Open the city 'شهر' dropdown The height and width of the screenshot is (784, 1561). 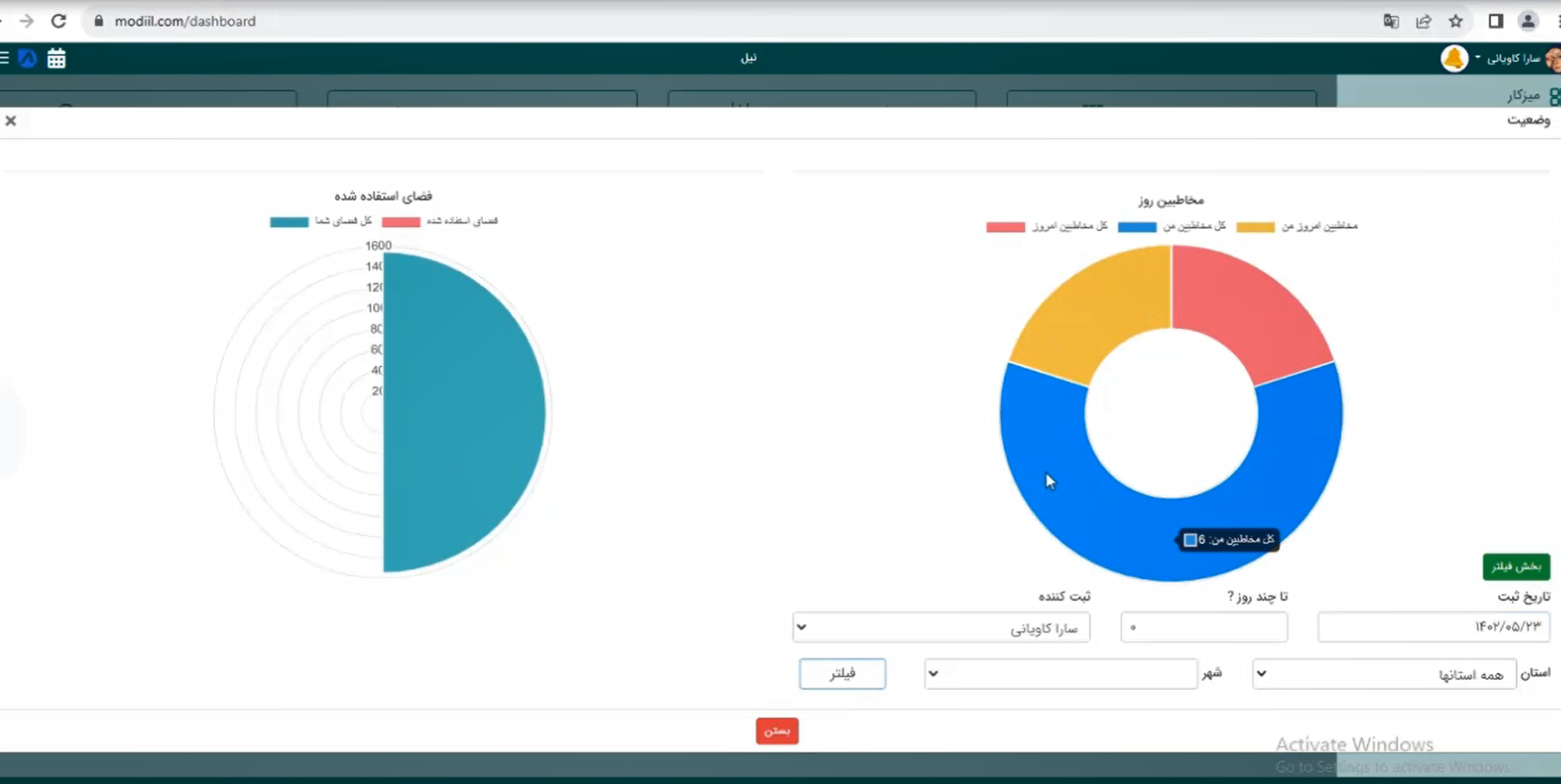1059,674
